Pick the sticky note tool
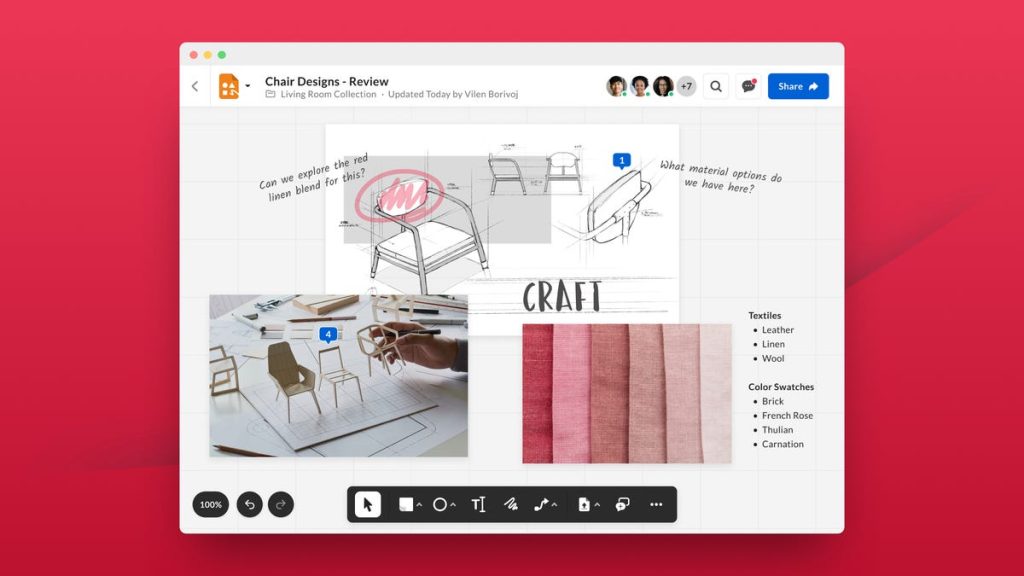 coord(405,505)
